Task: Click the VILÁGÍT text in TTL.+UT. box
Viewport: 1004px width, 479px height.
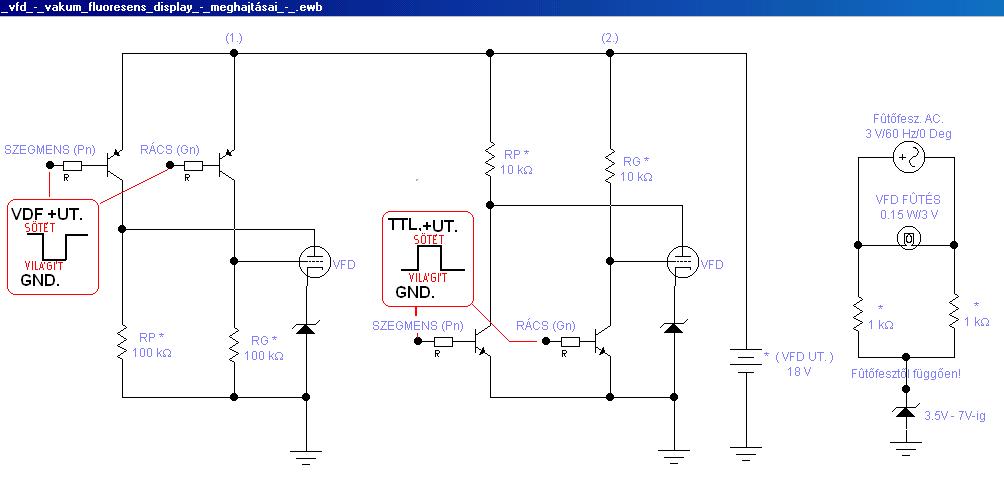Action: [428, 277]
